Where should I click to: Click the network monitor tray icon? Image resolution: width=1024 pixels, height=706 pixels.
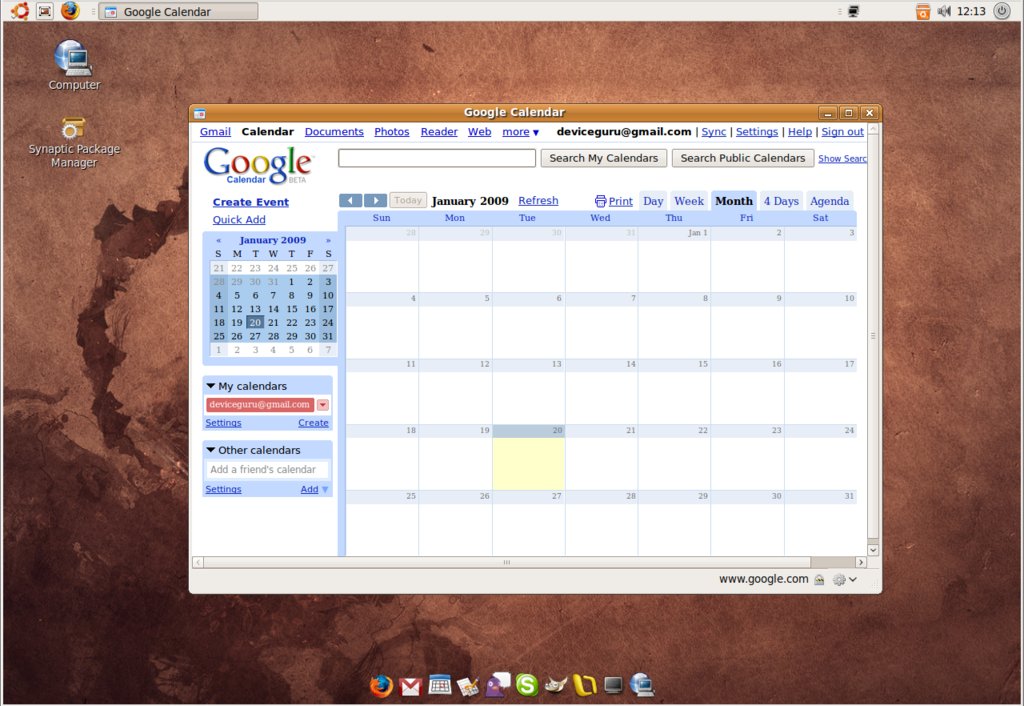(x=853, y=11)
